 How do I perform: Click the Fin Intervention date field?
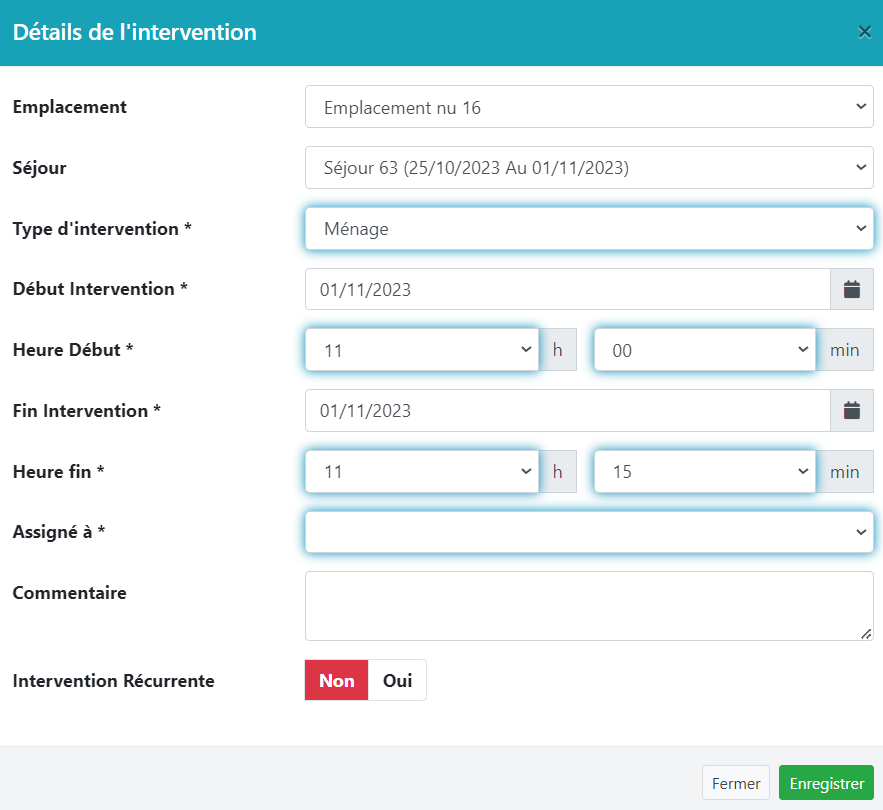(x=567, y=410)
